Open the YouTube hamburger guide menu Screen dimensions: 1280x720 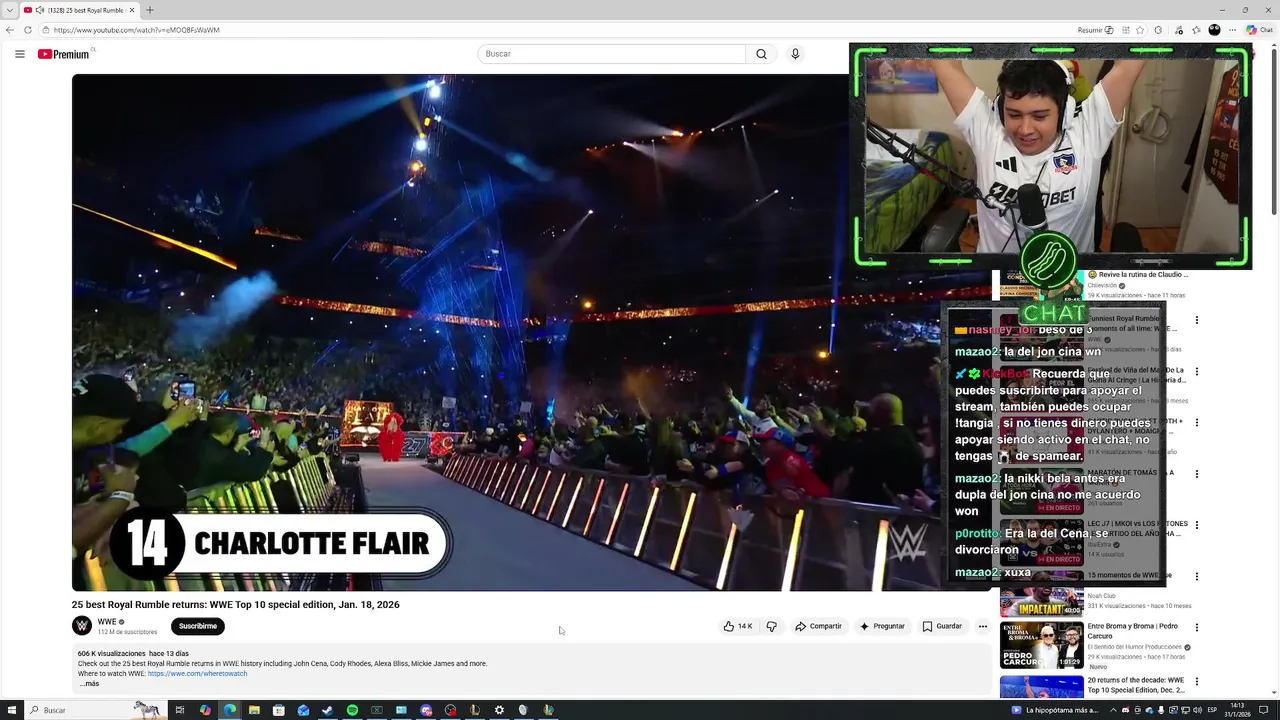point(19,54)
